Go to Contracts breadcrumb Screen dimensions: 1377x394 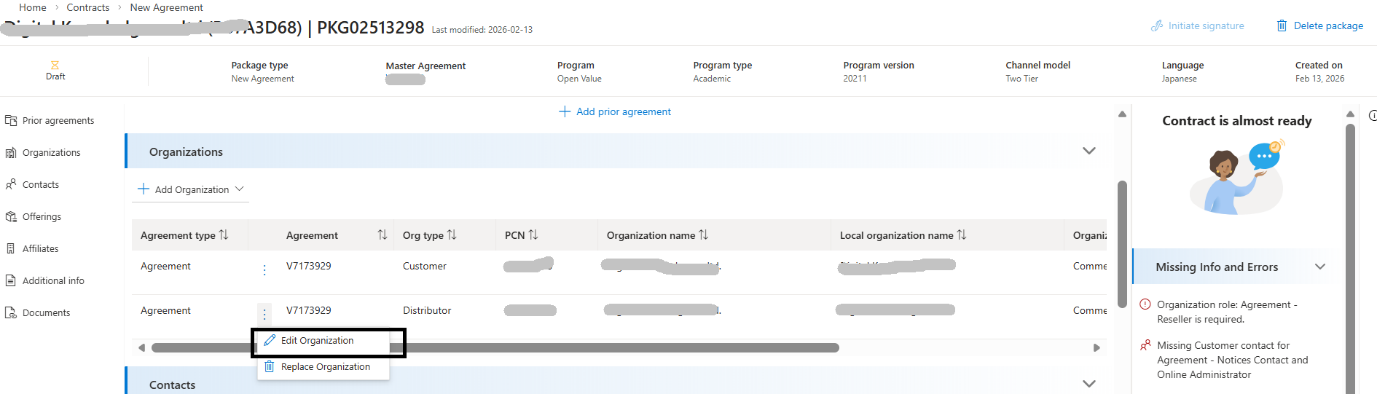click(x=88, y=7)
